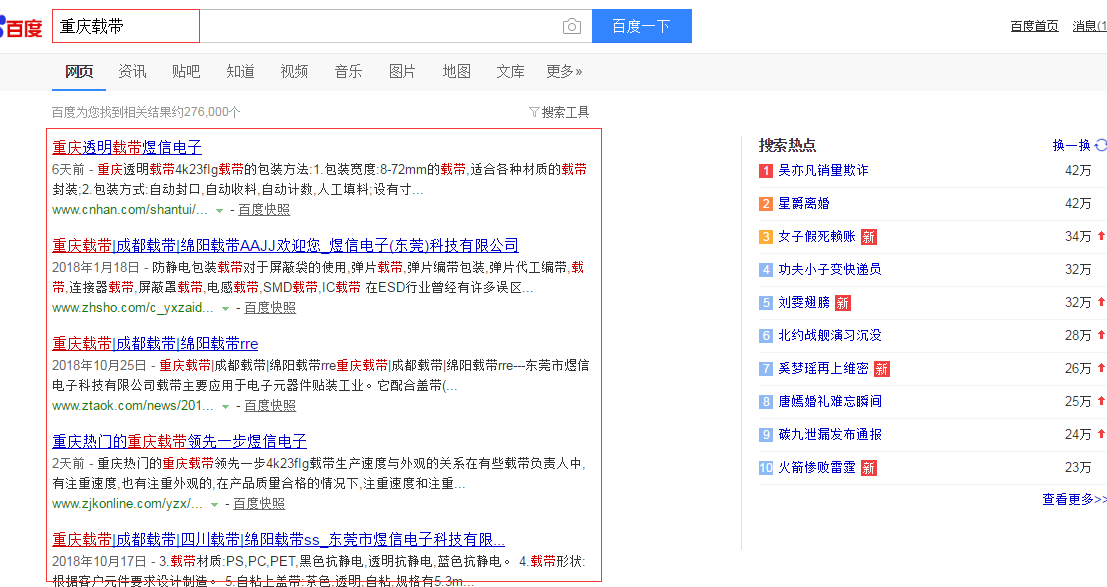Expand dropdown arrow next to www.cnhan.com URL

coord(219,211)
